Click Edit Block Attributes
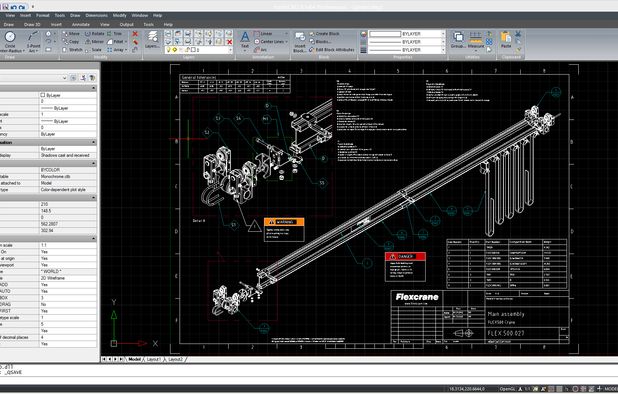 331,50
